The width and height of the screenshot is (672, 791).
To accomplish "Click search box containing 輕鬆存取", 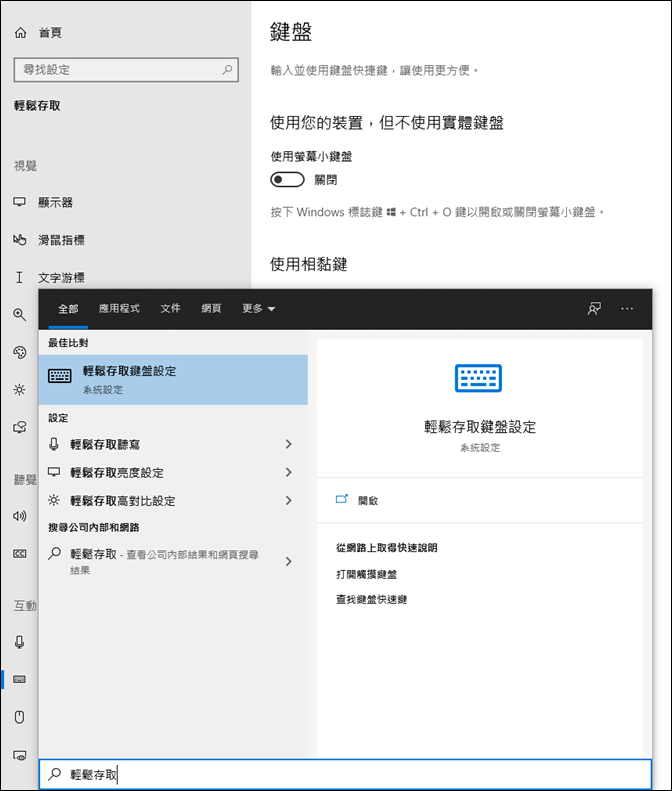I will pyautogui.click(x=346, y=774).
